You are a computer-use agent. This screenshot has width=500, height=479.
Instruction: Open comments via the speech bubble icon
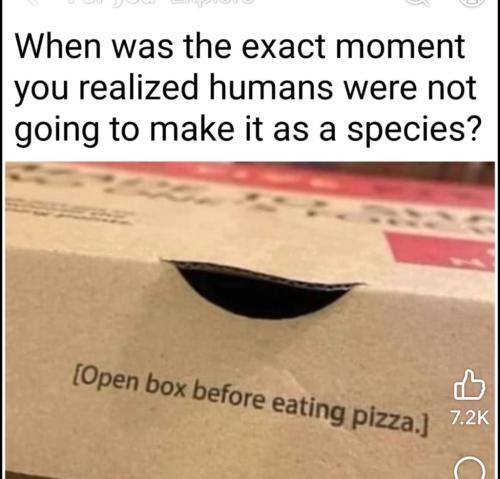469,471
